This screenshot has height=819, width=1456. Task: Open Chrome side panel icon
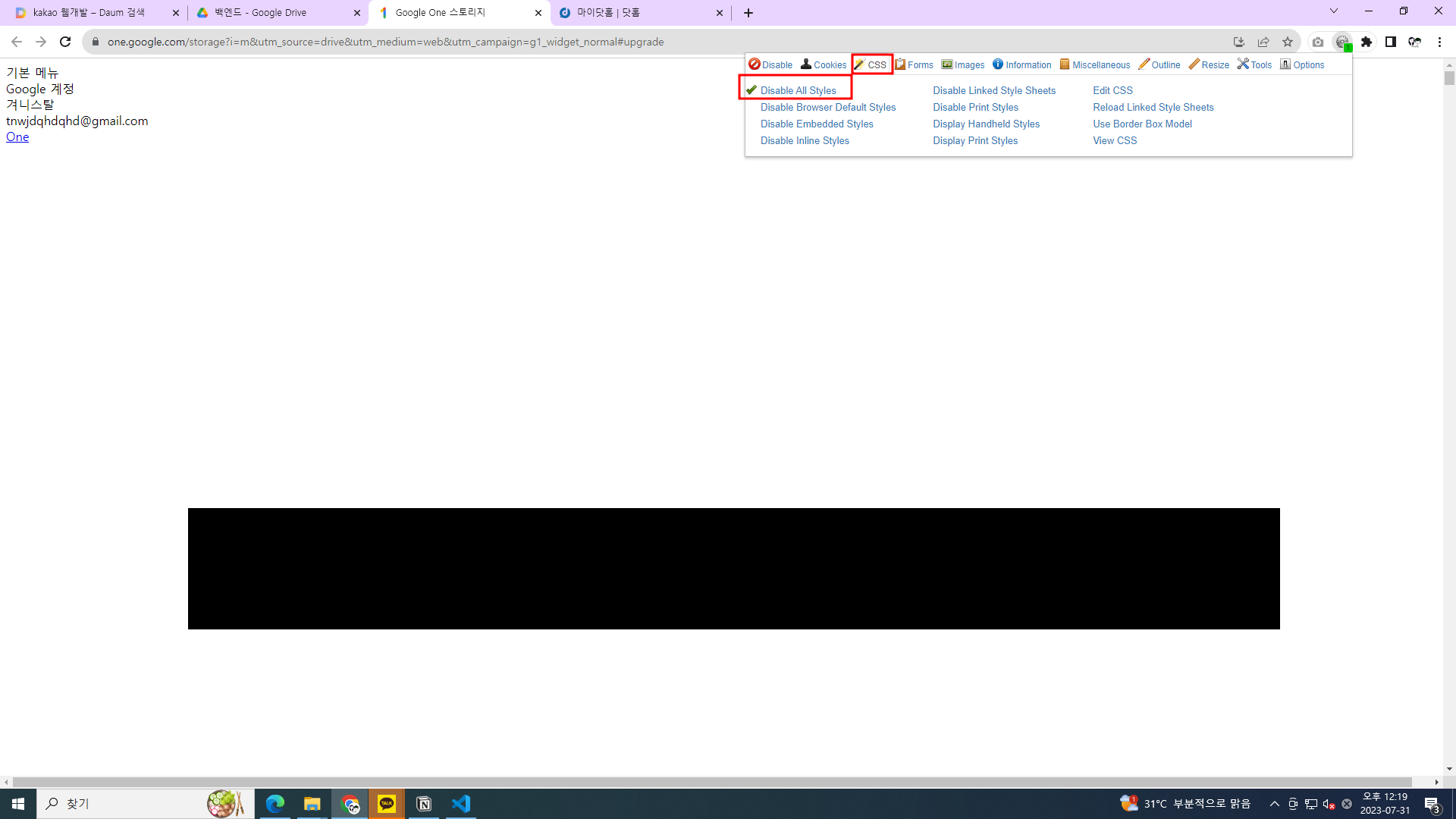pyautogui.click(x=1391, y=42)
